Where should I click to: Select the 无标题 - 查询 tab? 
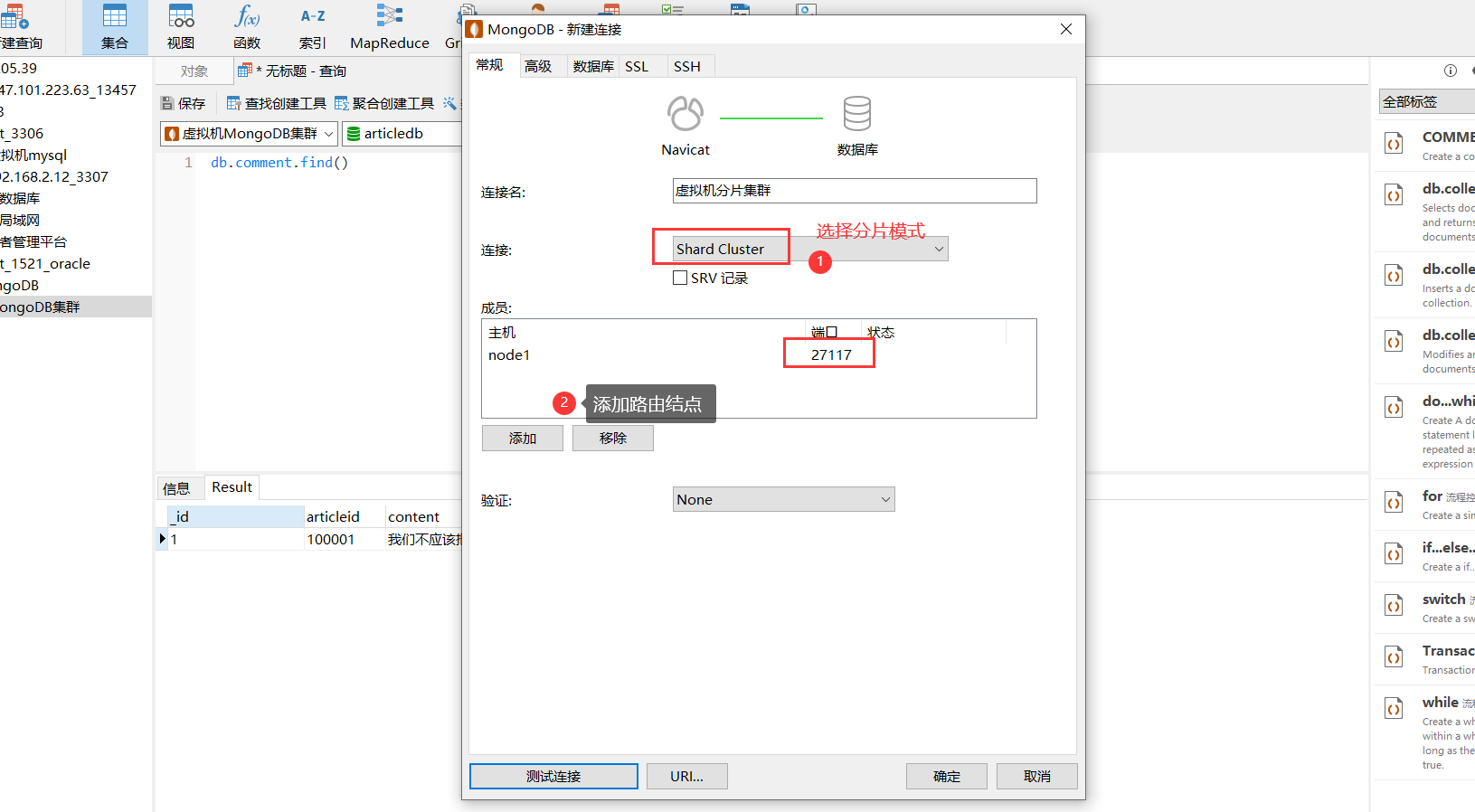pos(292,71)
